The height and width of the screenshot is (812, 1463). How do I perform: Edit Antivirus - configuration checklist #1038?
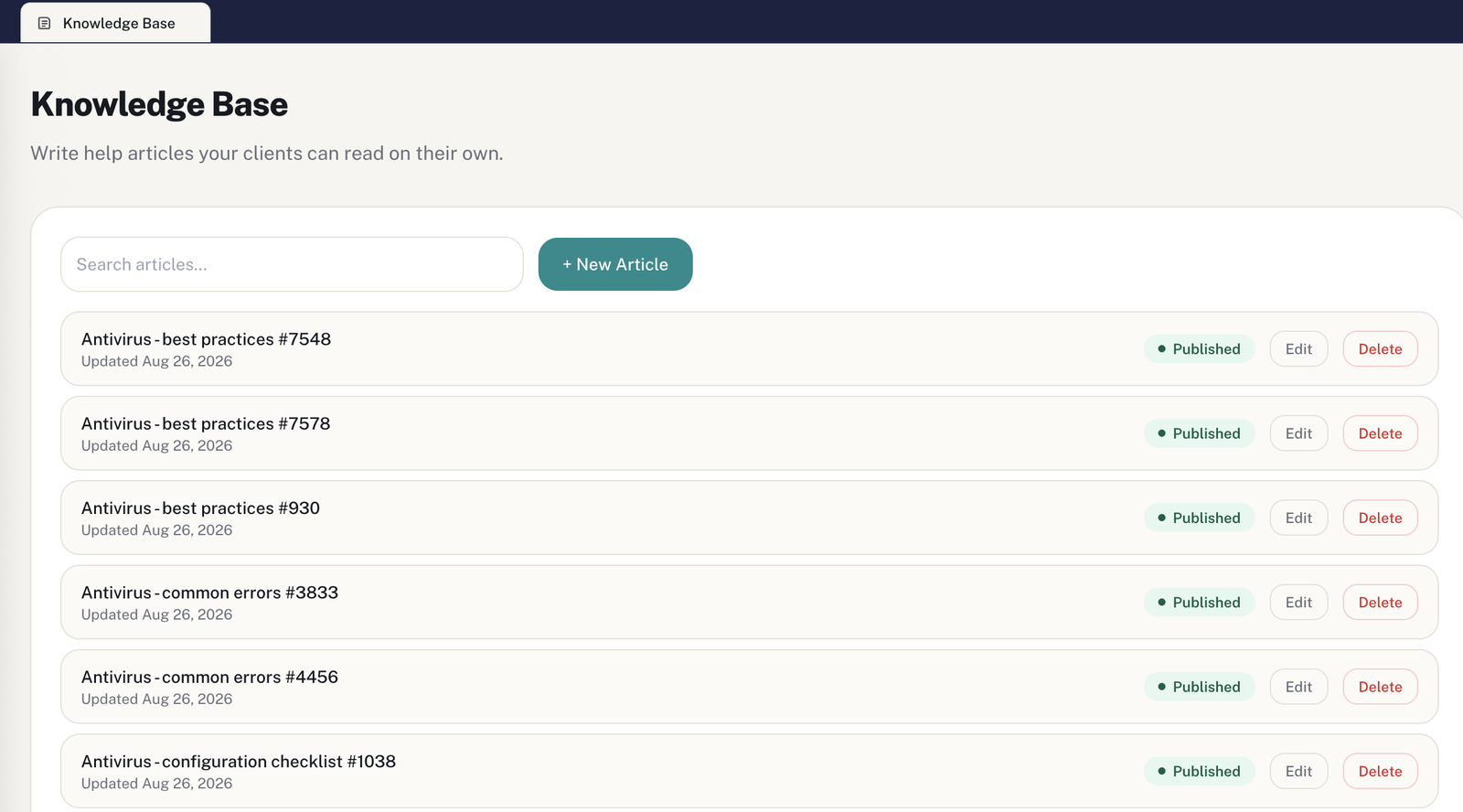click(x=1298, y=771)
